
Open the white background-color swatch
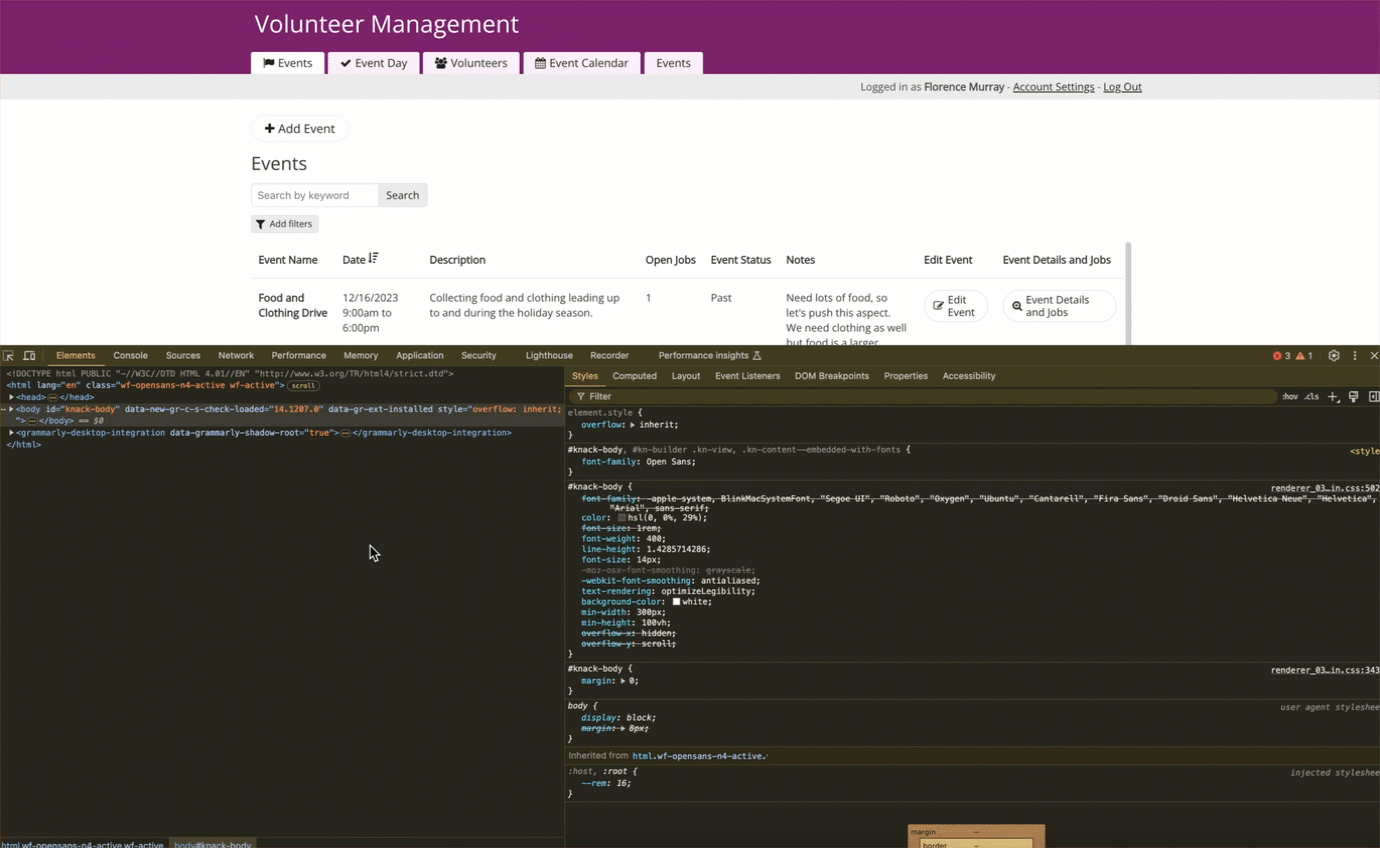676,602
